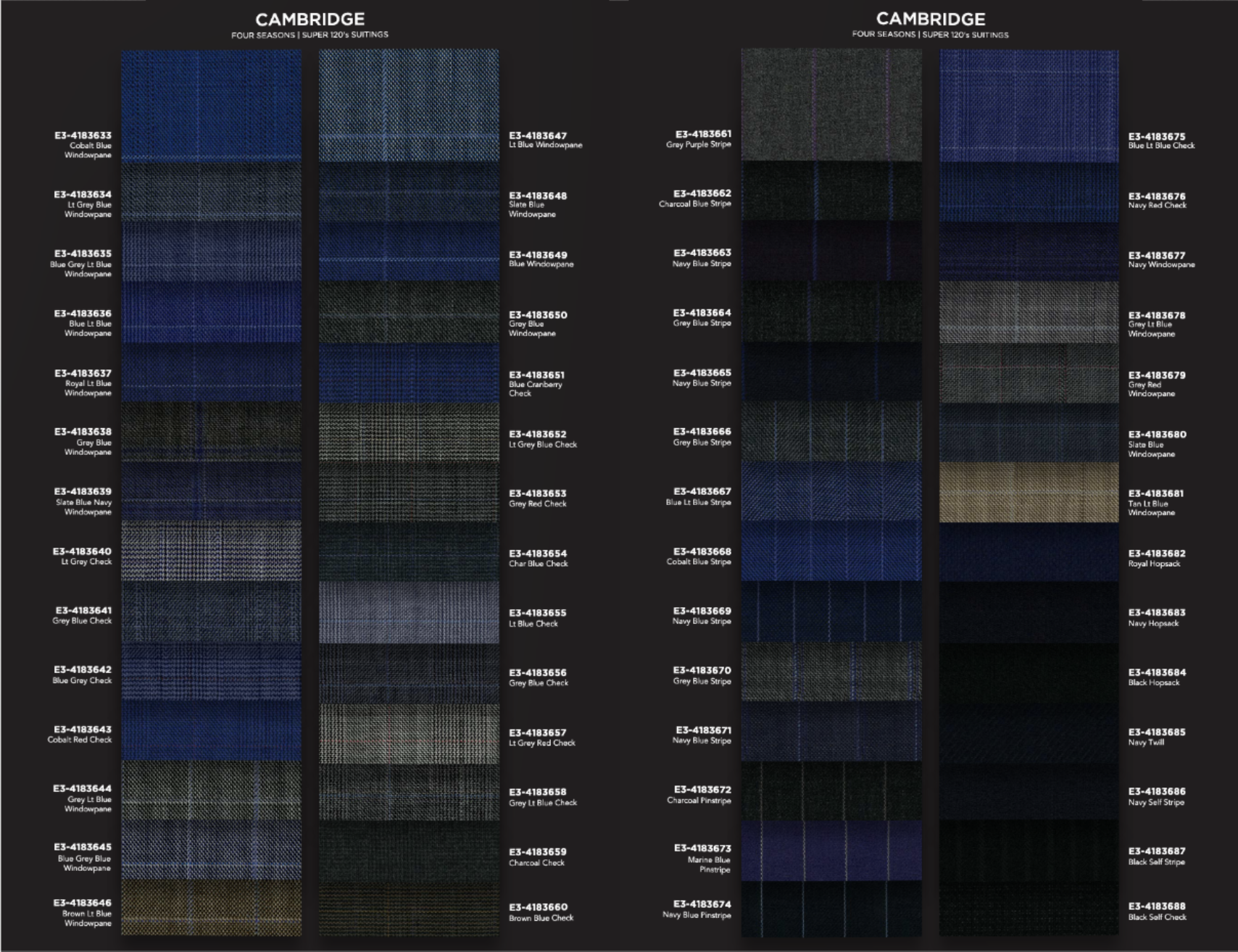Click the Cobalt Red Check swatch E3-4183643
The height and width of the screenshot is (952, 1238).
(211, 730)
